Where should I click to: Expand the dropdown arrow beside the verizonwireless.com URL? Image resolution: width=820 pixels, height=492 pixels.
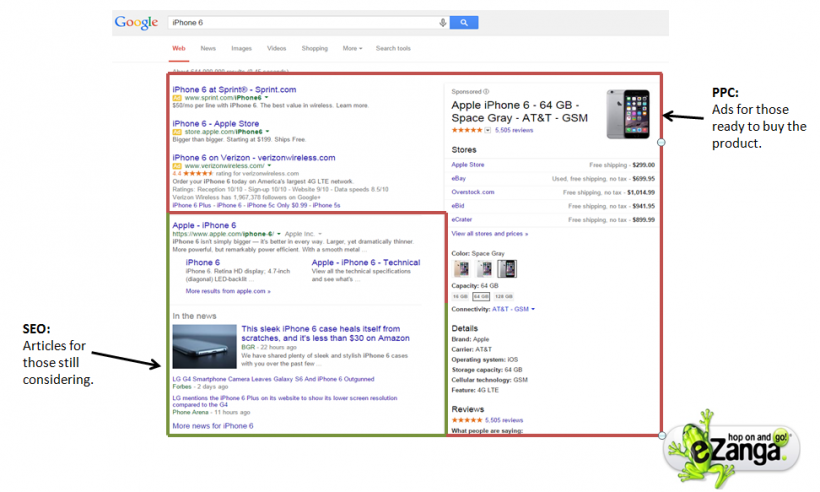(269, 165)
